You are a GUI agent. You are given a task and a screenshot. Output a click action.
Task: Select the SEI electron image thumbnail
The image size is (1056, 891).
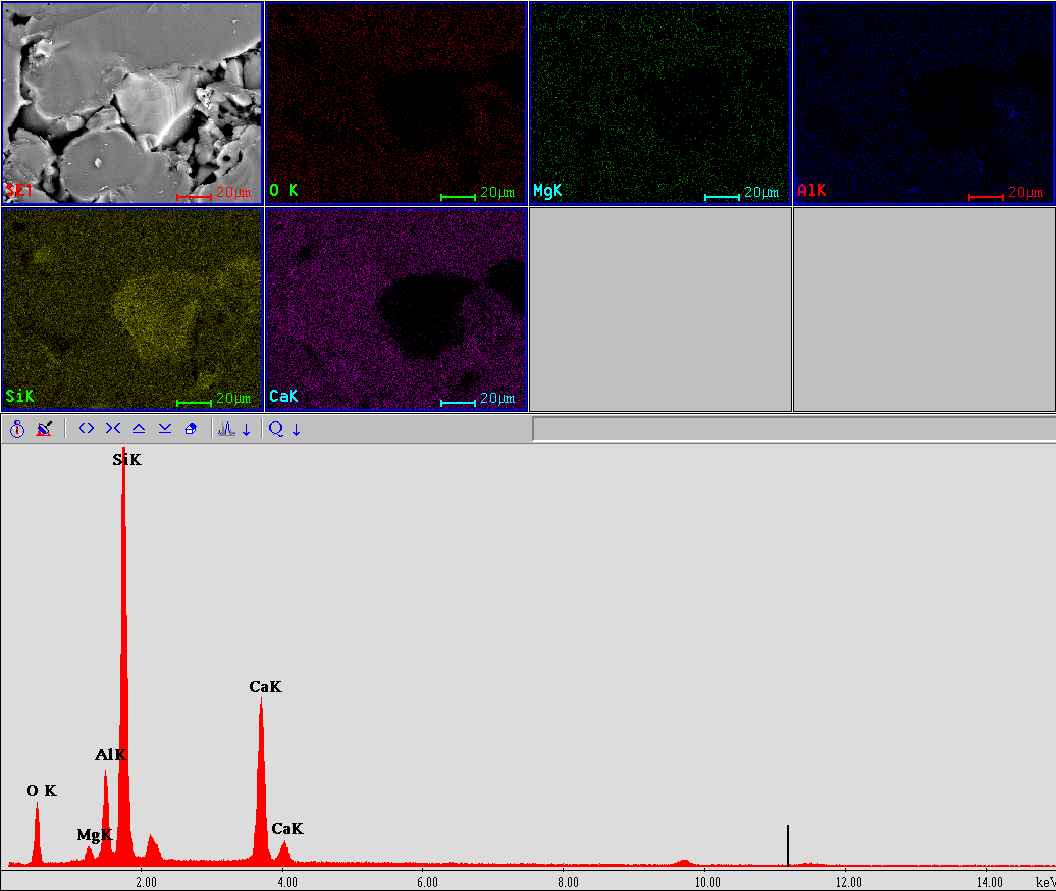(x=132, y=103)
